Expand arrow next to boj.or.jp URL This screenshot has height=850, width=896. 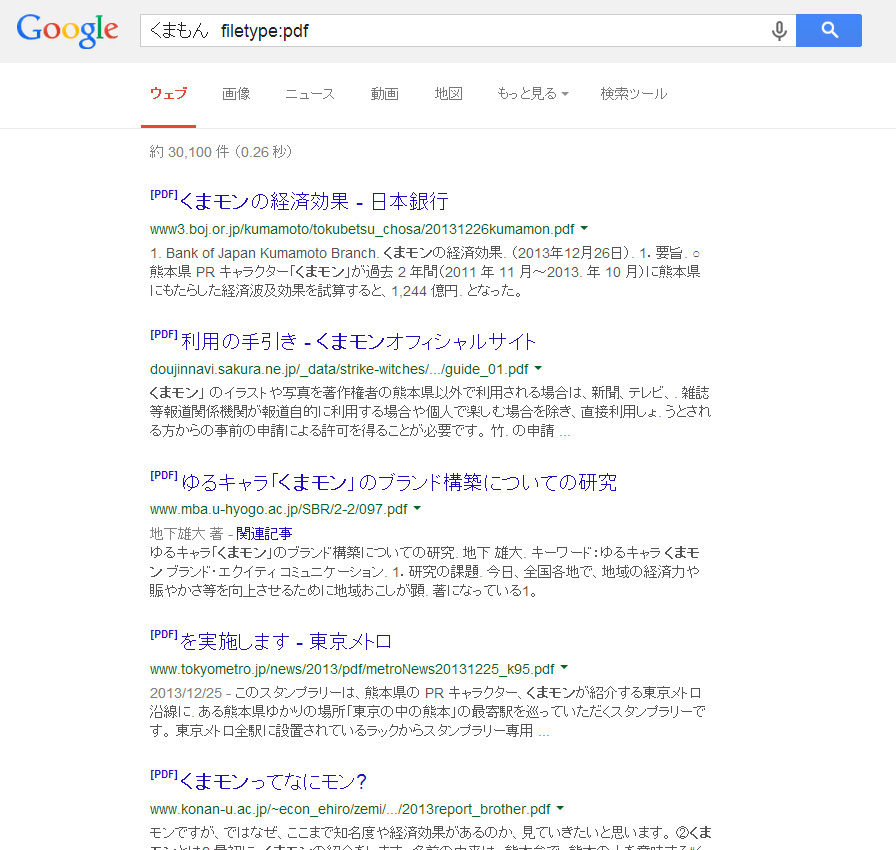click(x=584, y=228)
